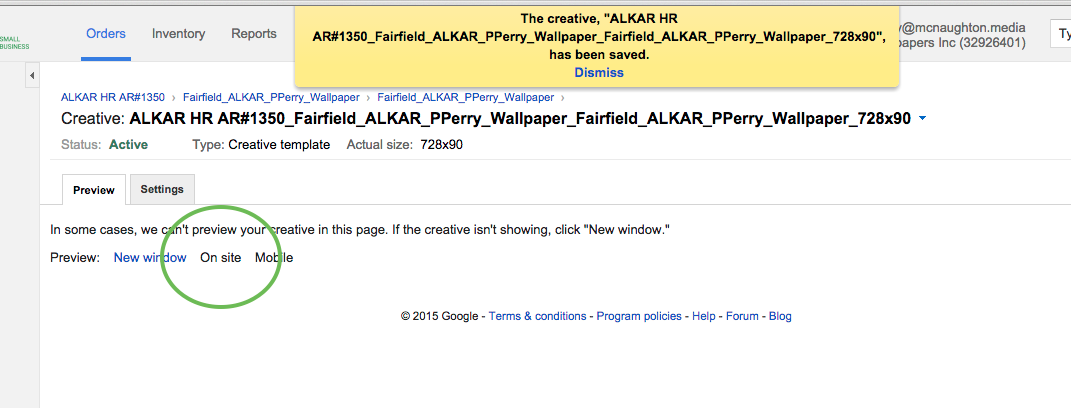Dismiss the creative saved notification
Image resolution: width=1071 pixels, height=408 pixels.
[x=598, y=72]
